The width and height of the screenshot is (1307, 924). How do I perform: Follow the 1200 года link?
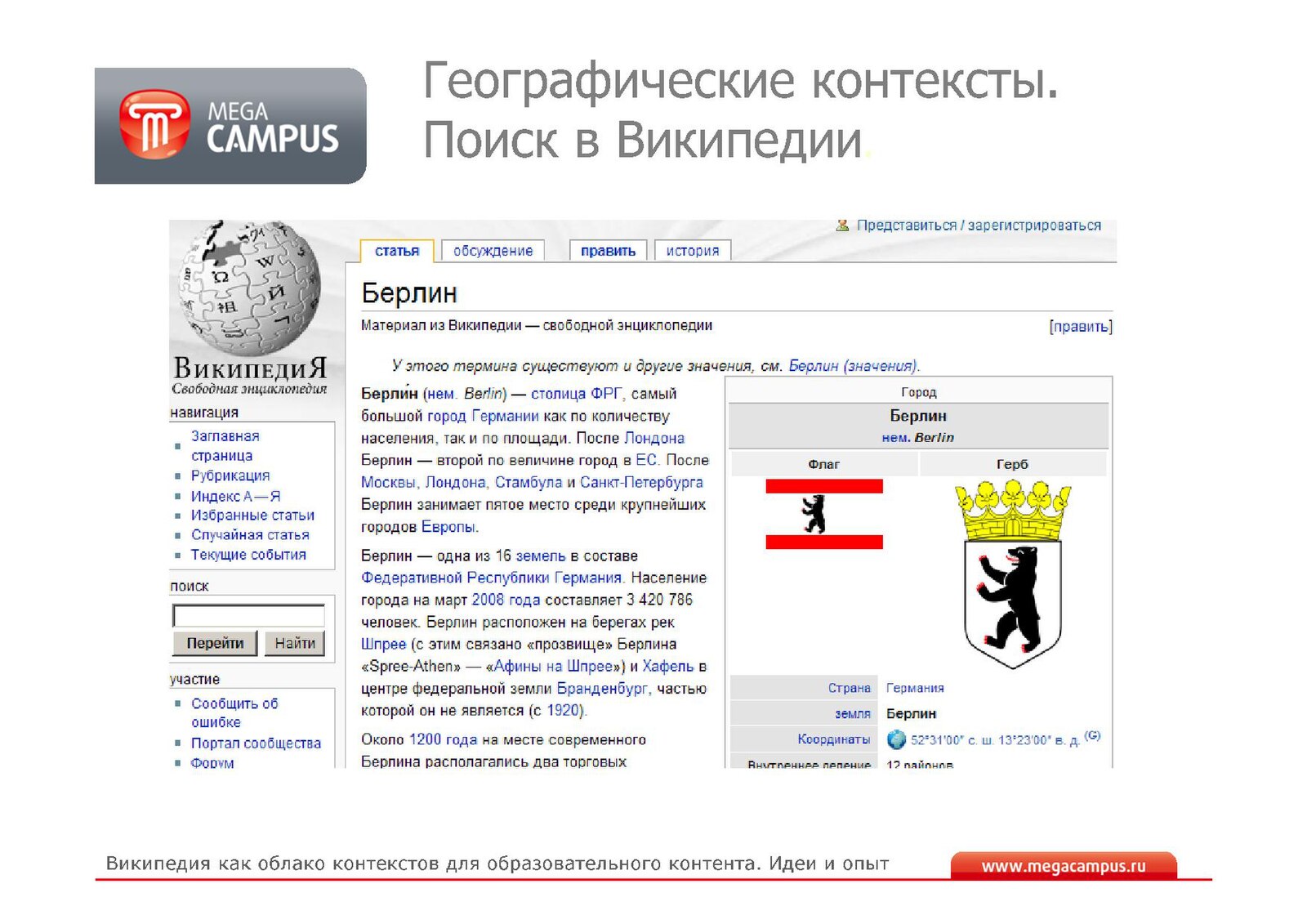443,739
